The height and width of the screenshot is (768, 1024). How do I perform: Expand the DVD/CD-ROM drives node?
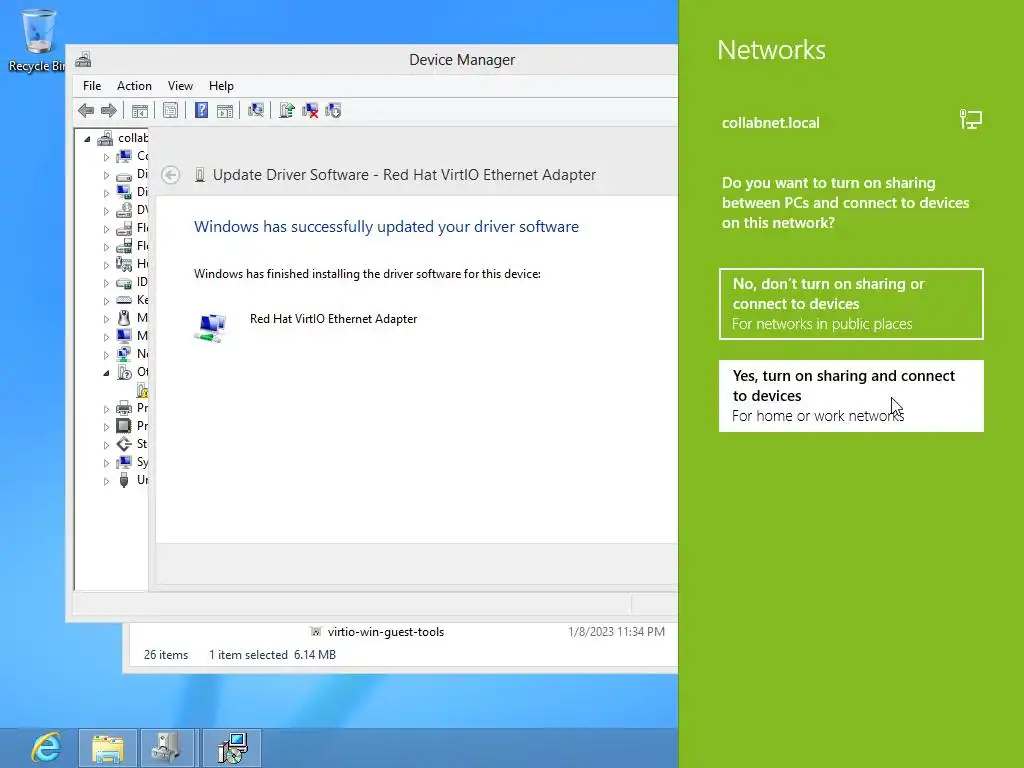pyautogui.click(x=106, y=211)
